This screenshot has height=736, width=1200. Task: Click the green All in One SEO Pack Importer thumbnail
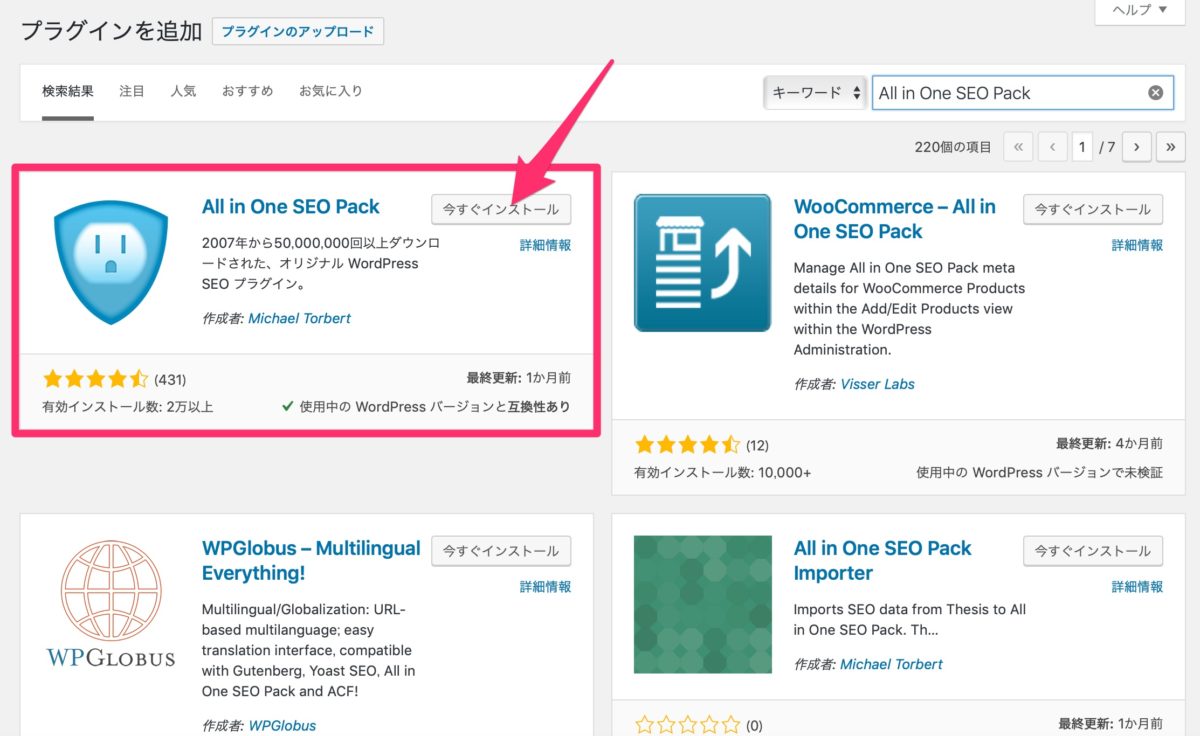tap(702, 604)
